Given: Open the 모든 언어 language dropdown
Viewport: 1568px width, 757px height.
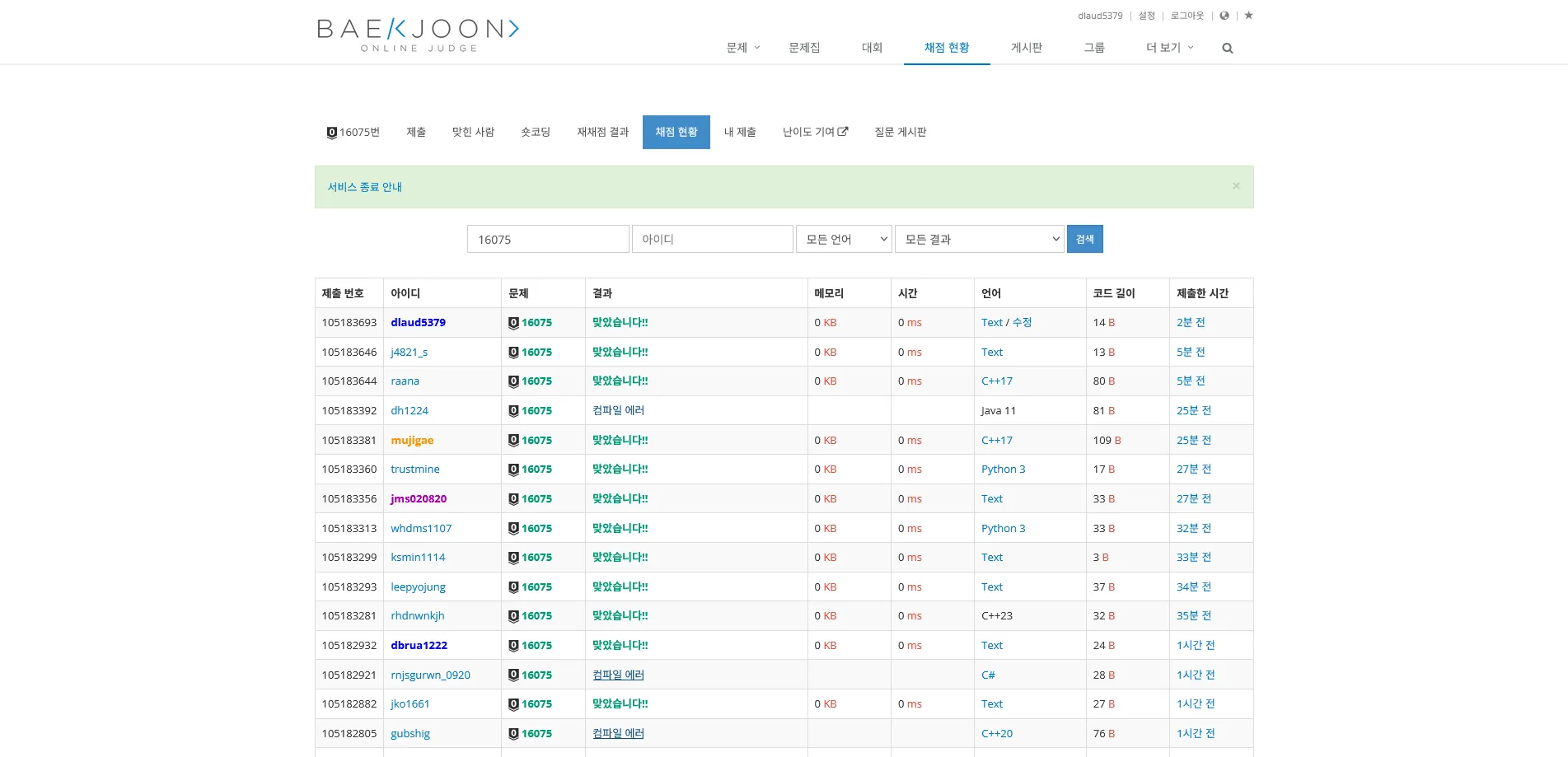Looking at the screenshot, I should 844,239.
